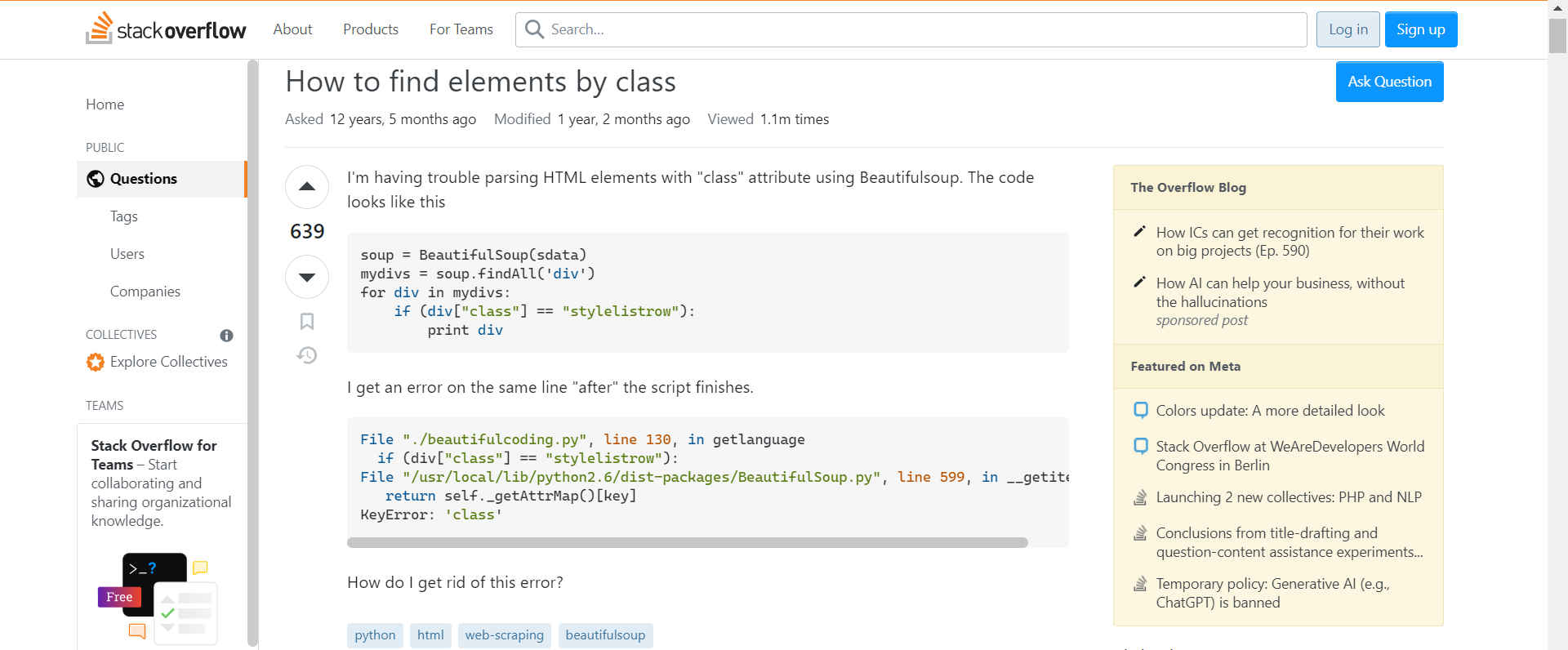This screenshot has width=1568, height=650.
Task: Open the Products menu
Action: coord(370,29)
